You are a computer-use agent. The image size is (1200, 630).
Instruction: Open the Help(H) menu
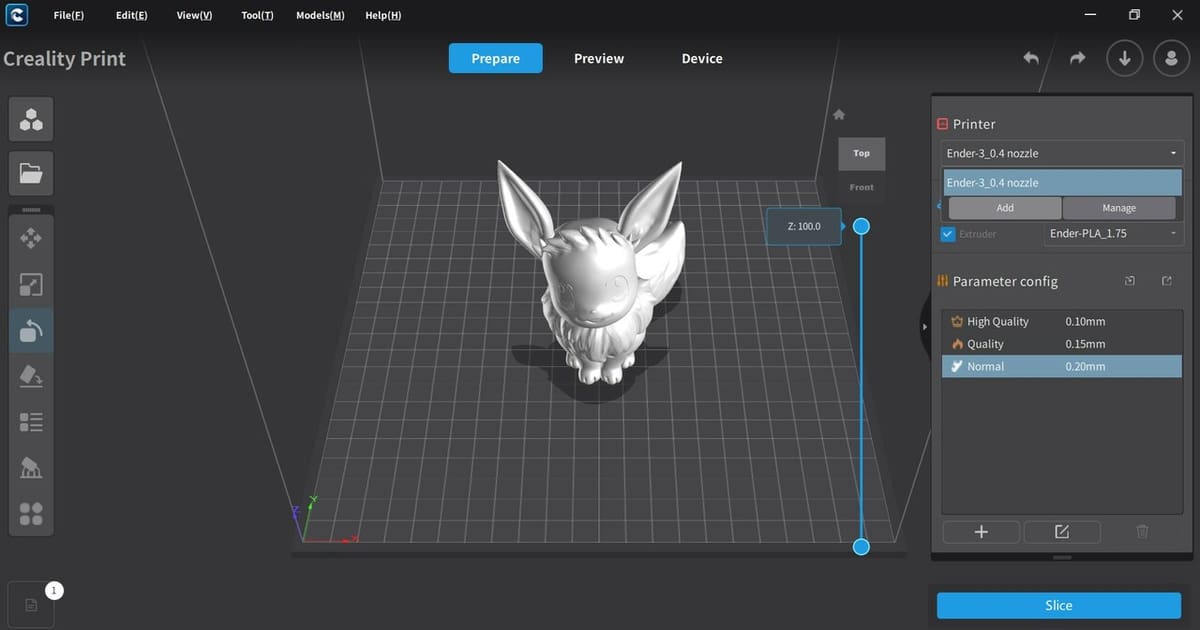pos(383,16)
